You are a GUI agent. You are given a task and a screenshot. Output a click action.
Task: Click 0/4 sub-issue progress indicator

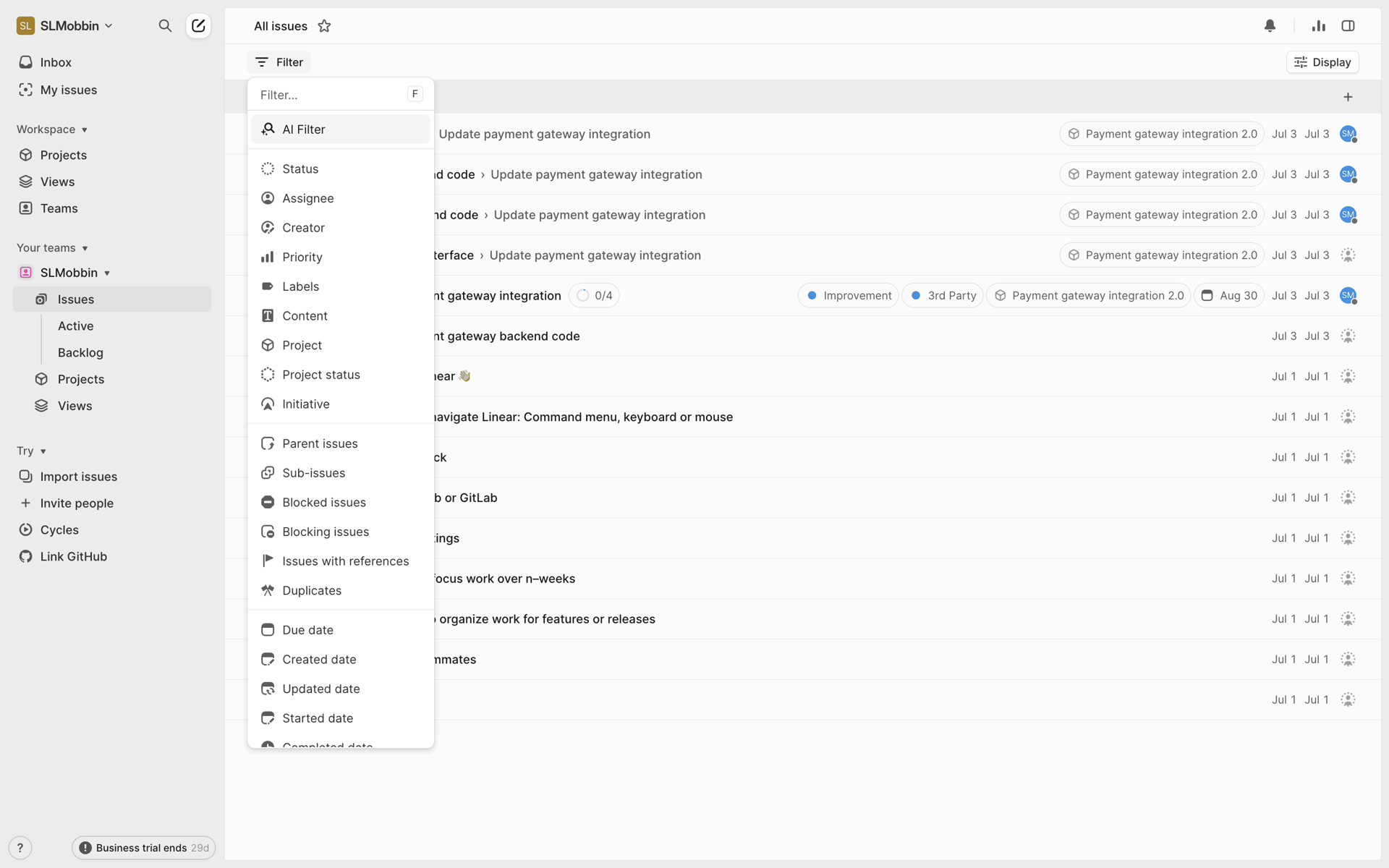[x=595, y=296]
